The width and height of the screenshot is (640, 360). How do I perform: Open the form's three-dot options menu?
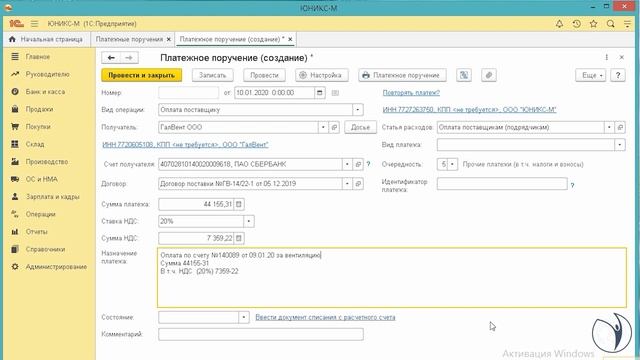point(607,58)
